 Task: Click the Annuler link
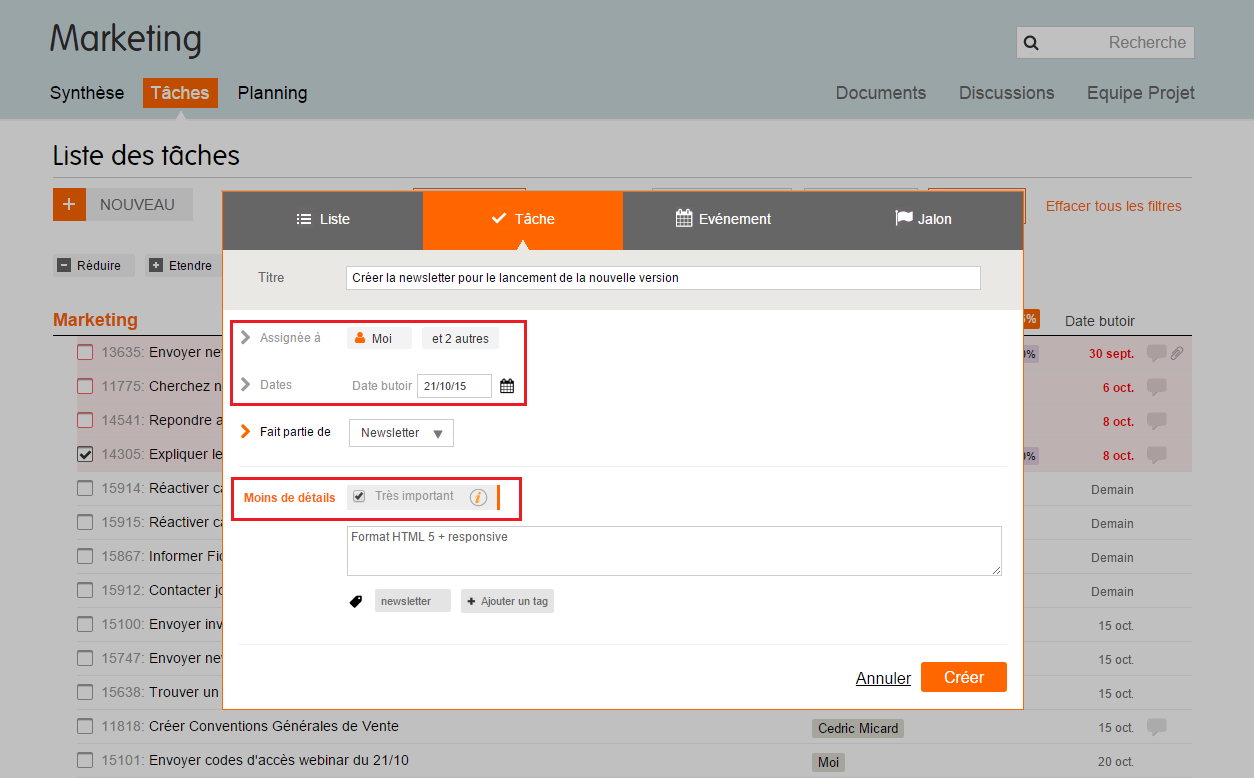883,678
